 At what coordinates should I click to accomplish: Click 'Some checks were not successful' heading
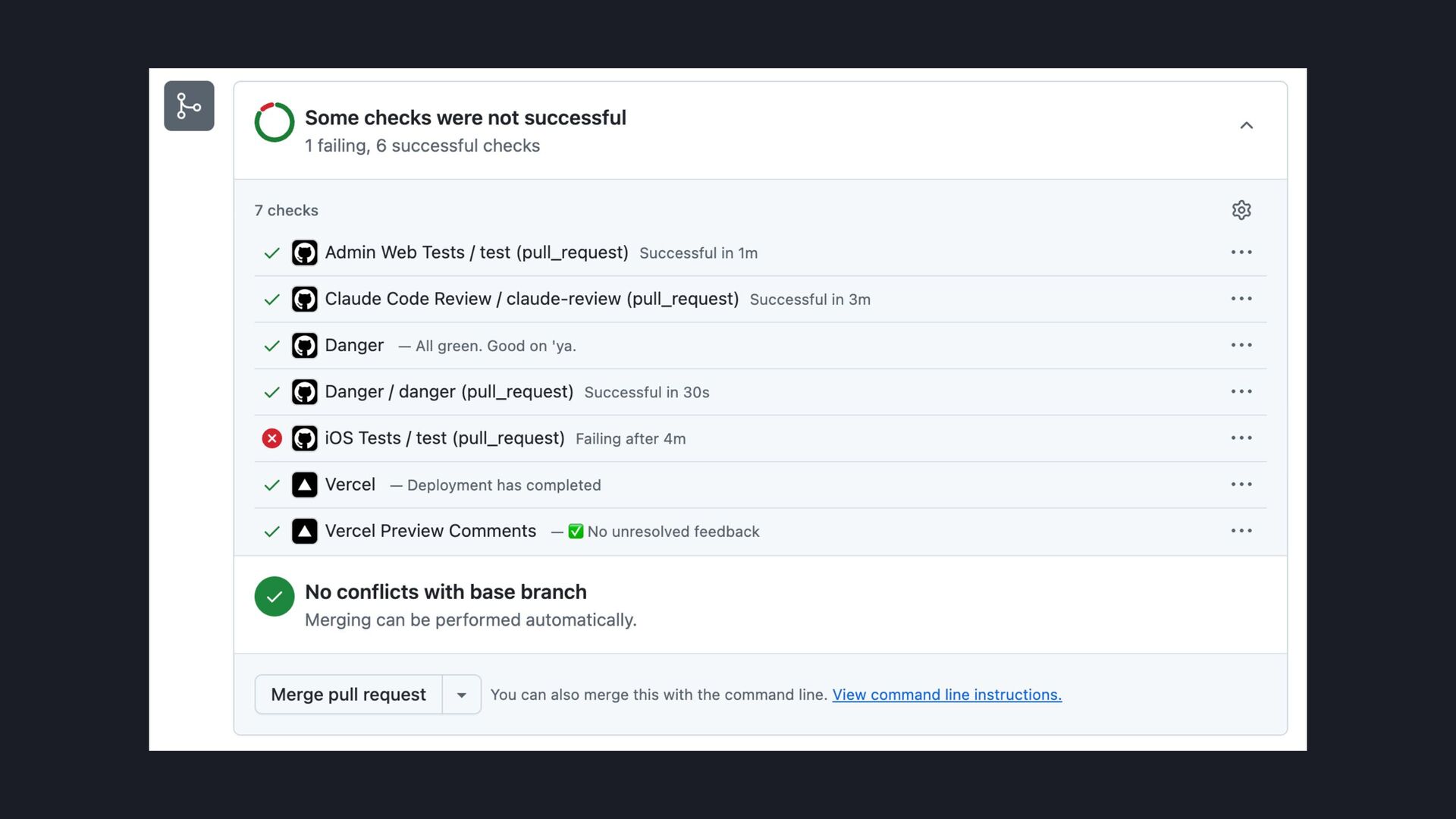pos(466,118)
